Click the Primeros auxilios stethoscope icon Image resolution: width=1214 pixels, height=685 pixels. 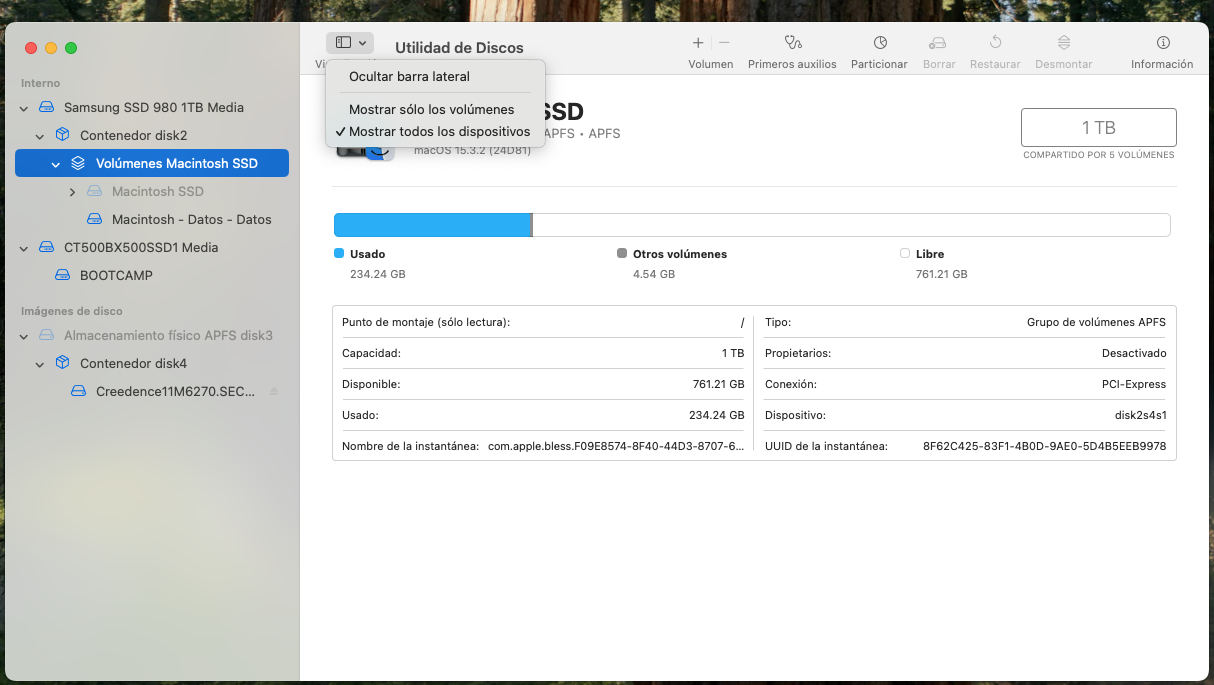click(792, 43)
